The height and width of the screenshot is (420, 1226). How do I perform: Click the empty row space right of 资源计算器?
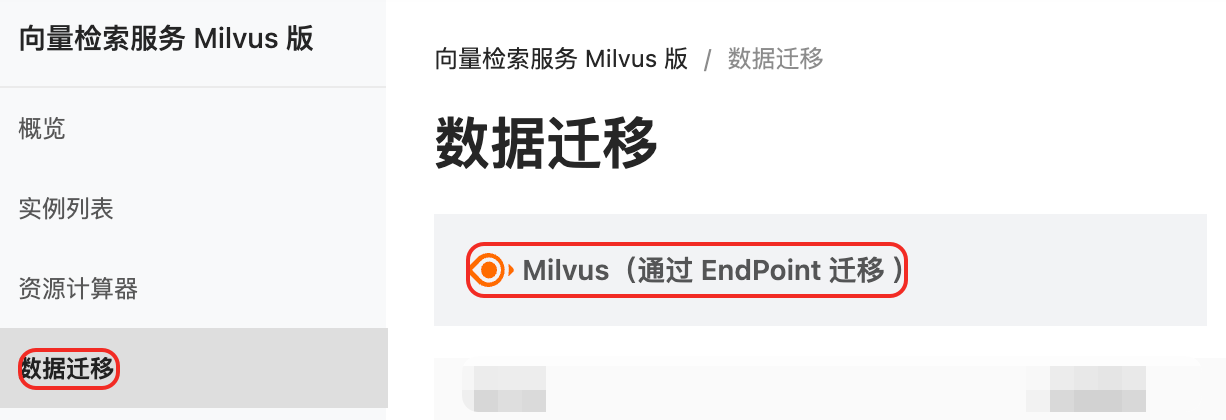pos(262,289)
